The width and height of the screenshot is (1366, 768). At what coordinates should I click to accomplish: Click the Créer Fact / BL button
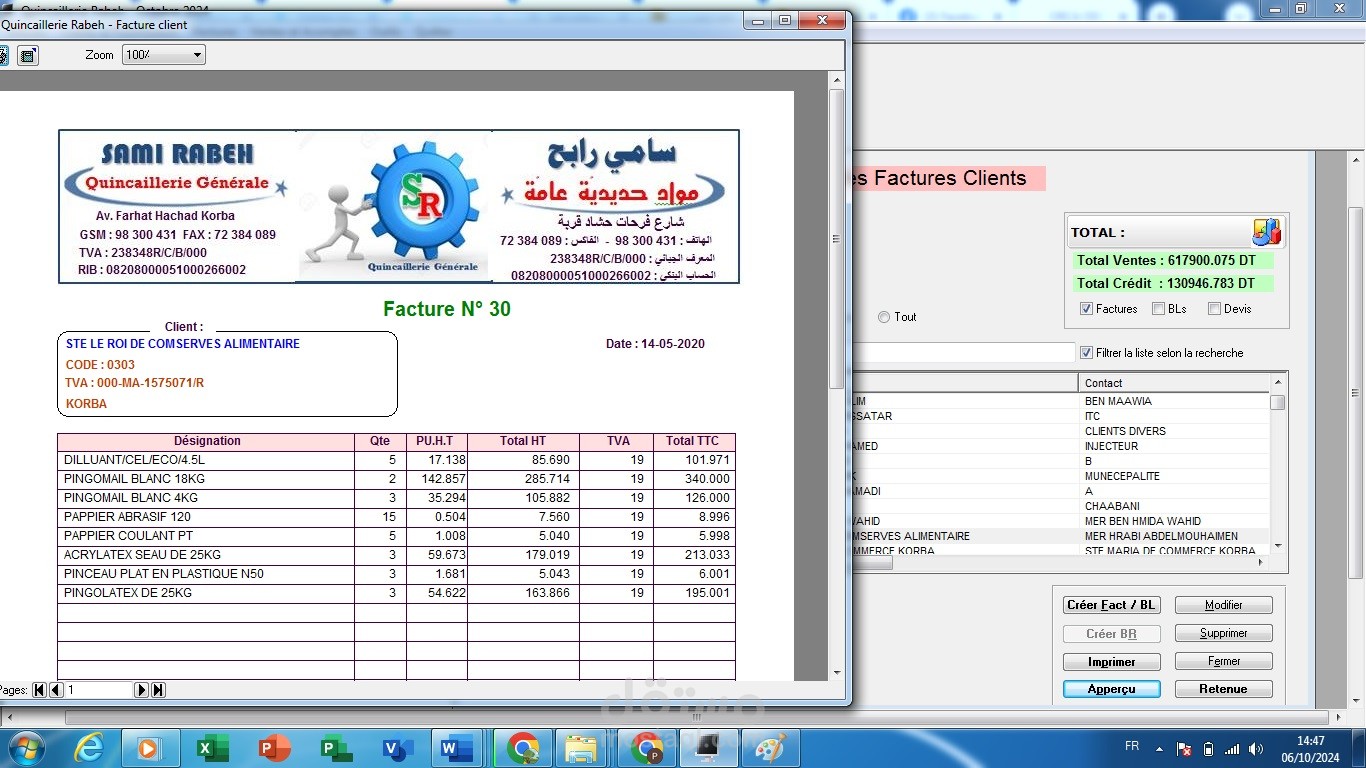(1111, 605)
